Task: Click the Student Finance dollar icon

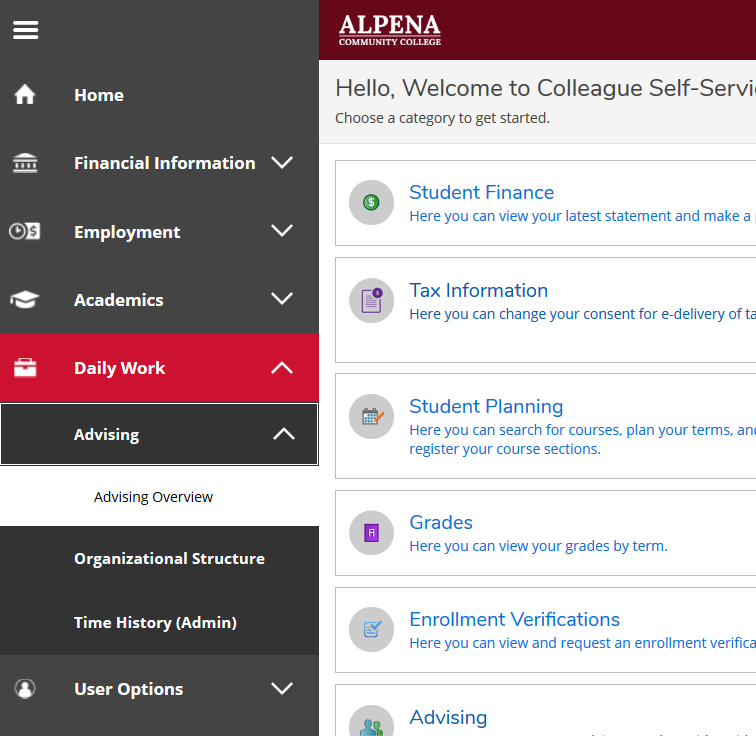Action: (x=371, y=202)
